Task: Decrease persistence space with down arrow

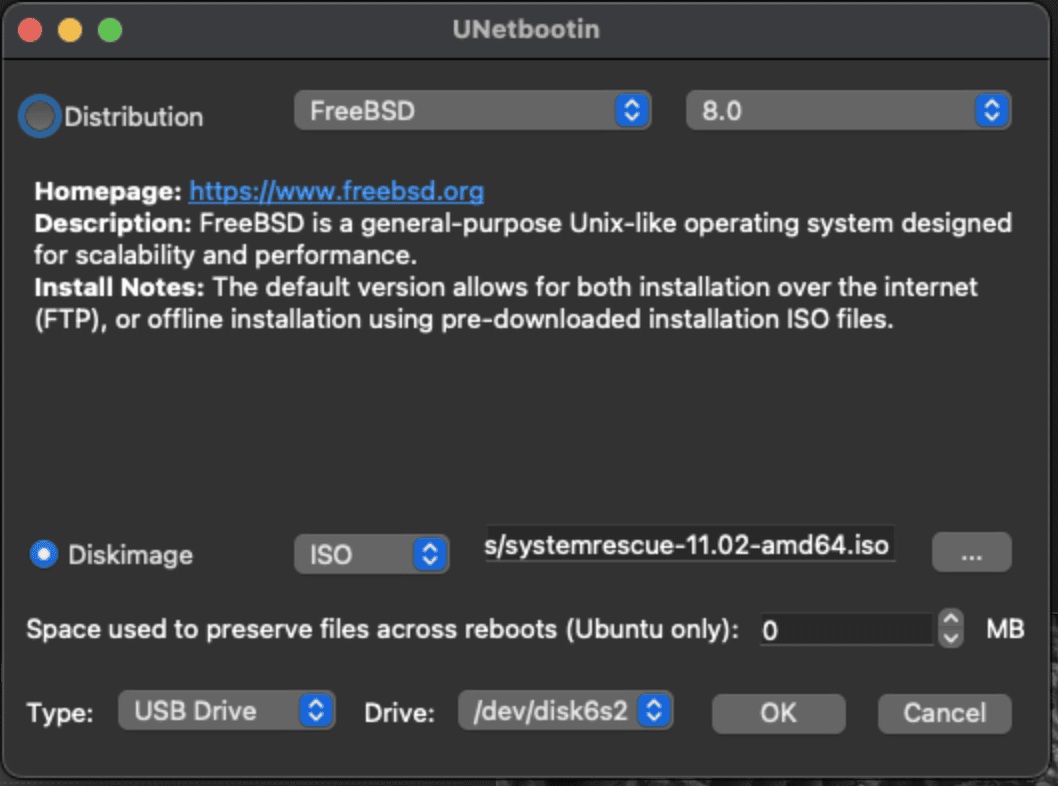Action: pos(951,638)
